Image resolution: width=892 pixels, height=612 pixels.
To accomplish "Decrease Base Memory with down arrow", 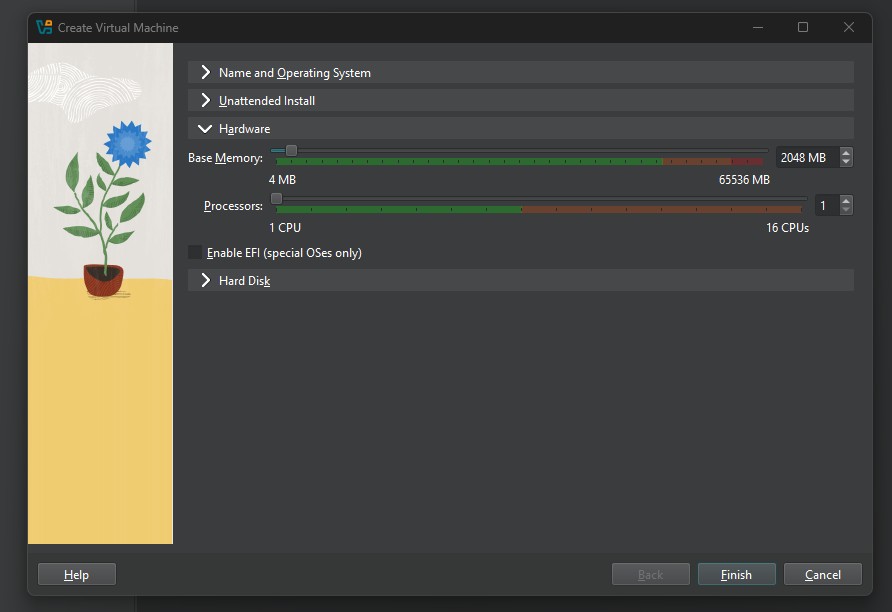I will pyautogui.click(x=846, y=162).
